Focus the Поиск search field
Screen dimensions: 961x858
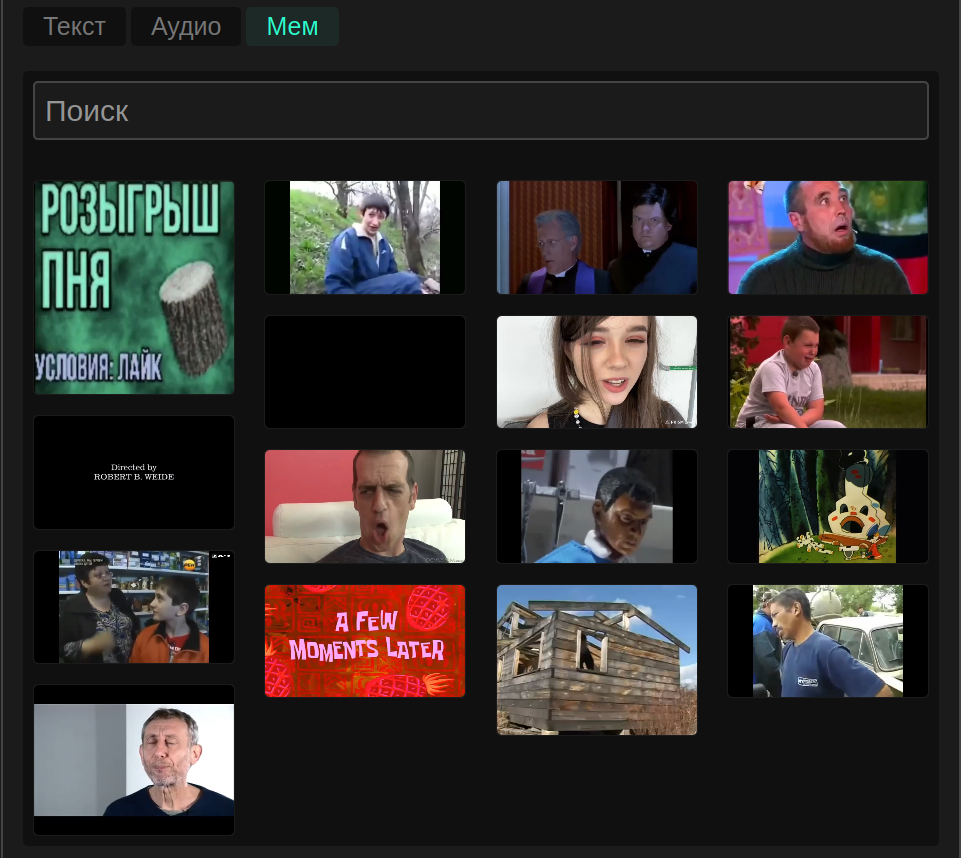[x=480, y=111]
